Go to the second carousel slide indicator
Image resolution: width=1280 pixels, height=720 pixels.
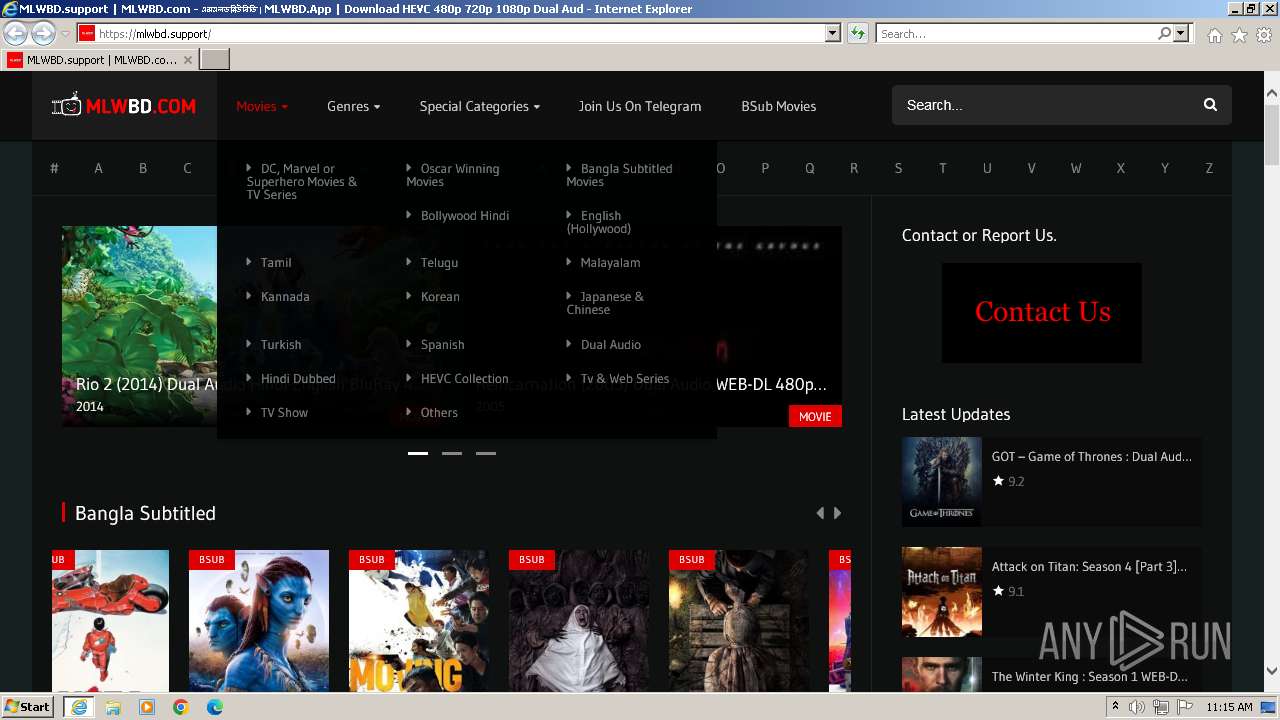pyautogui.click(x=452, y=453)
